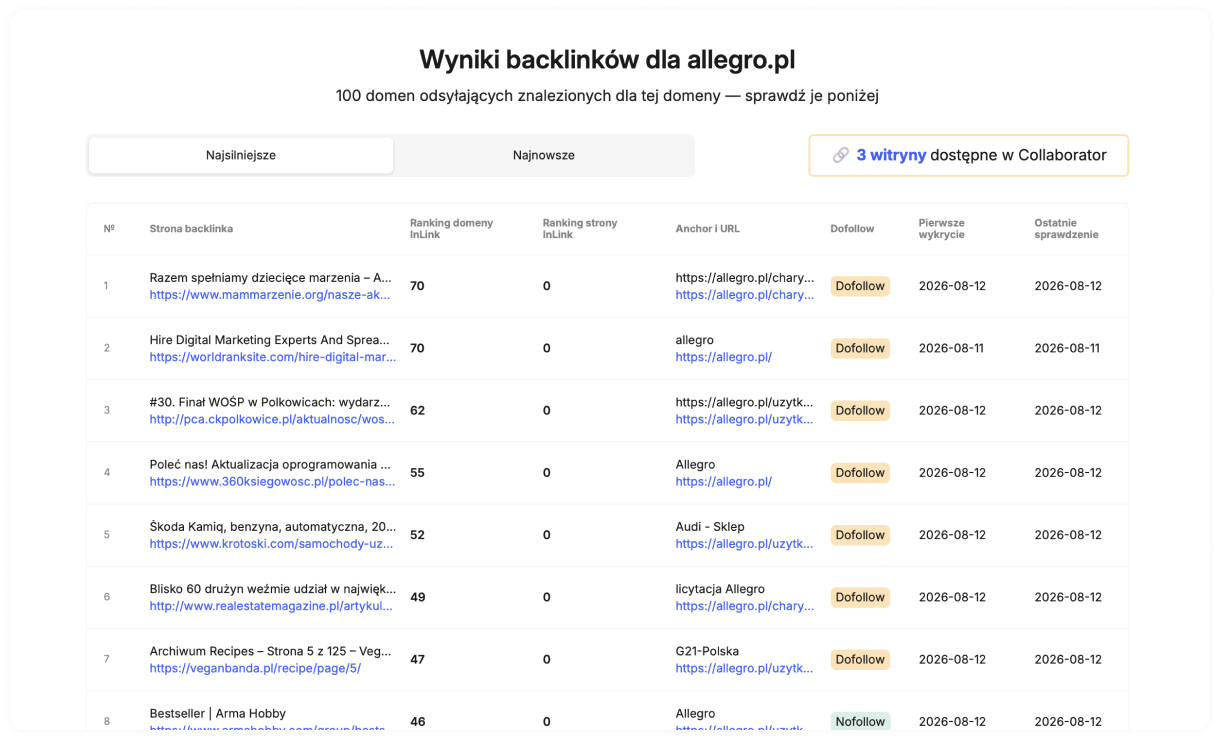The image size is (1220, 740).
Task: Click domain ranking value 47
Action: tap(417, 659)
